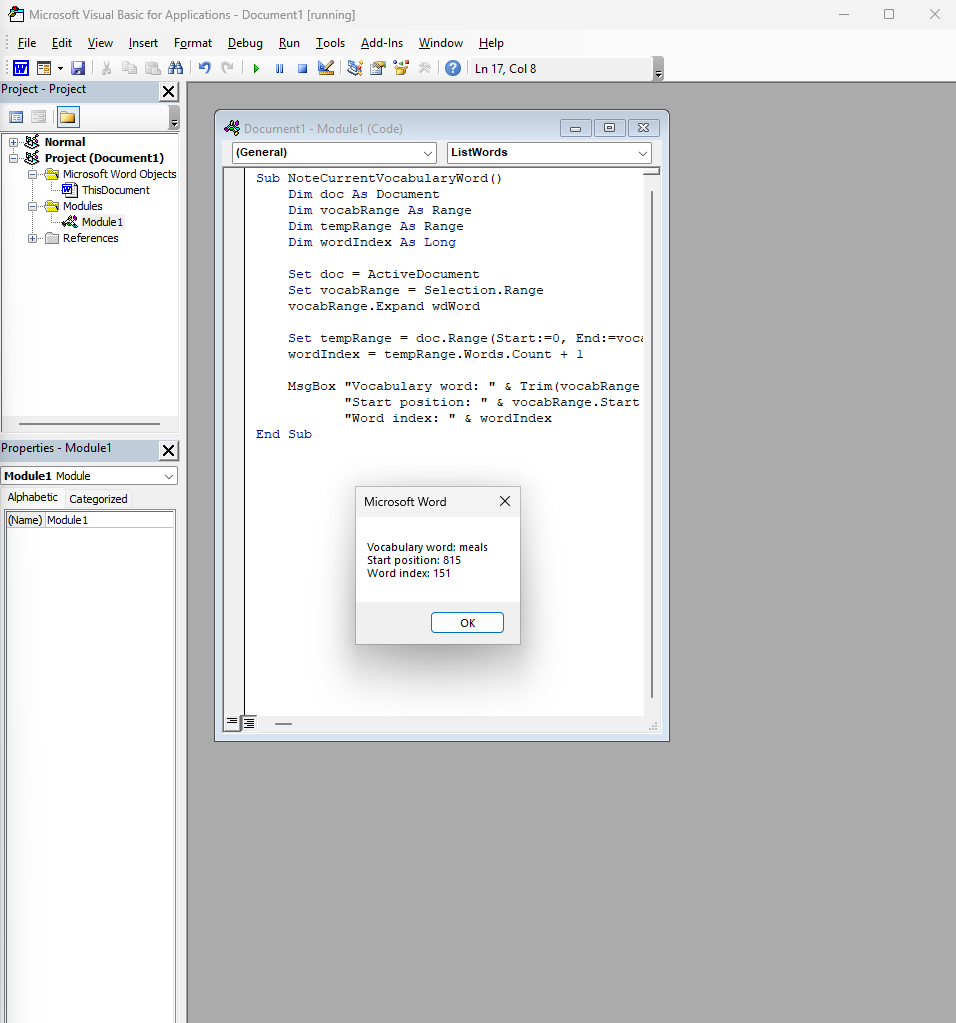Image resolution: width=956 pixels, height=1023 pixels.
Task: Open the Project Explorer toolbar icon
Action: point(354,68)
